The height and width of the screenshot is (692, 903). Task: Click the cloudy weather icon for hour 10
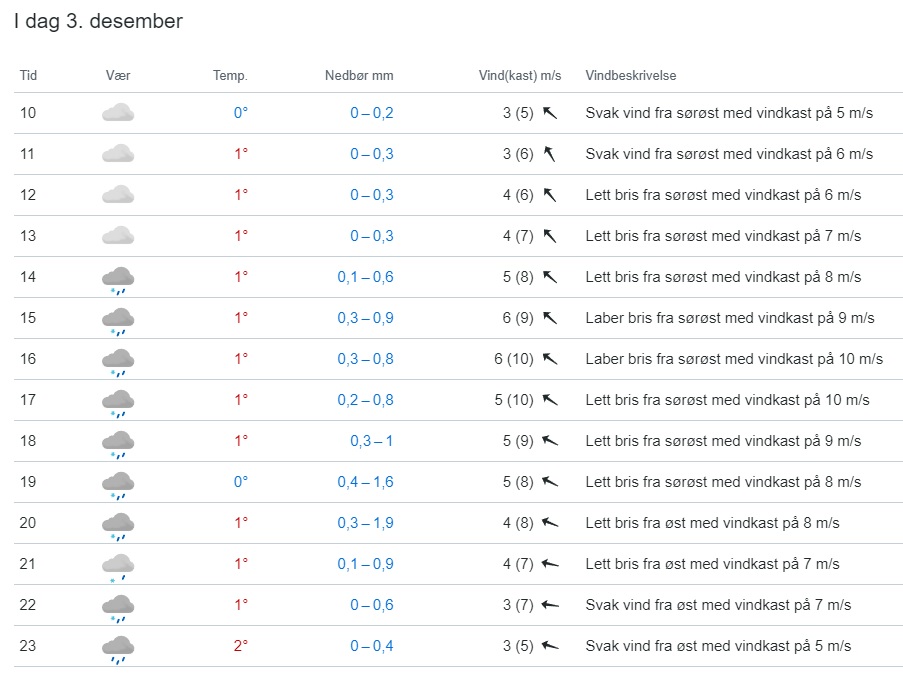(118, 113)
